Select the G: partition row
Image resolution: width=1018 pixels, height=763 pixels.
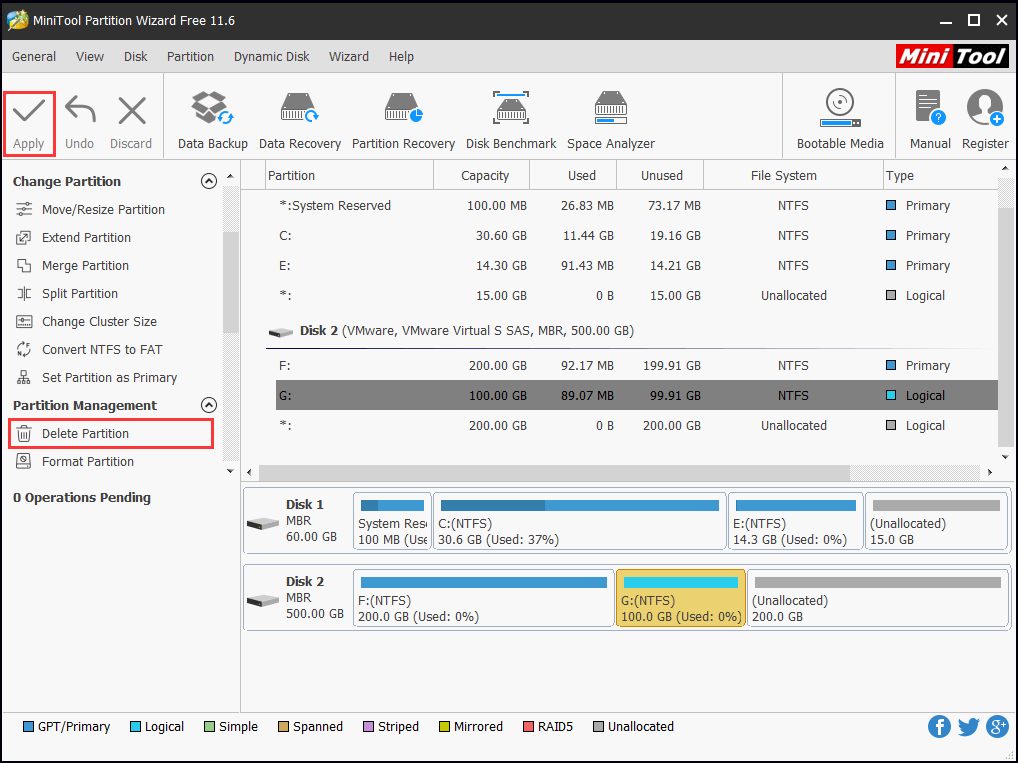tap(637, 395)
